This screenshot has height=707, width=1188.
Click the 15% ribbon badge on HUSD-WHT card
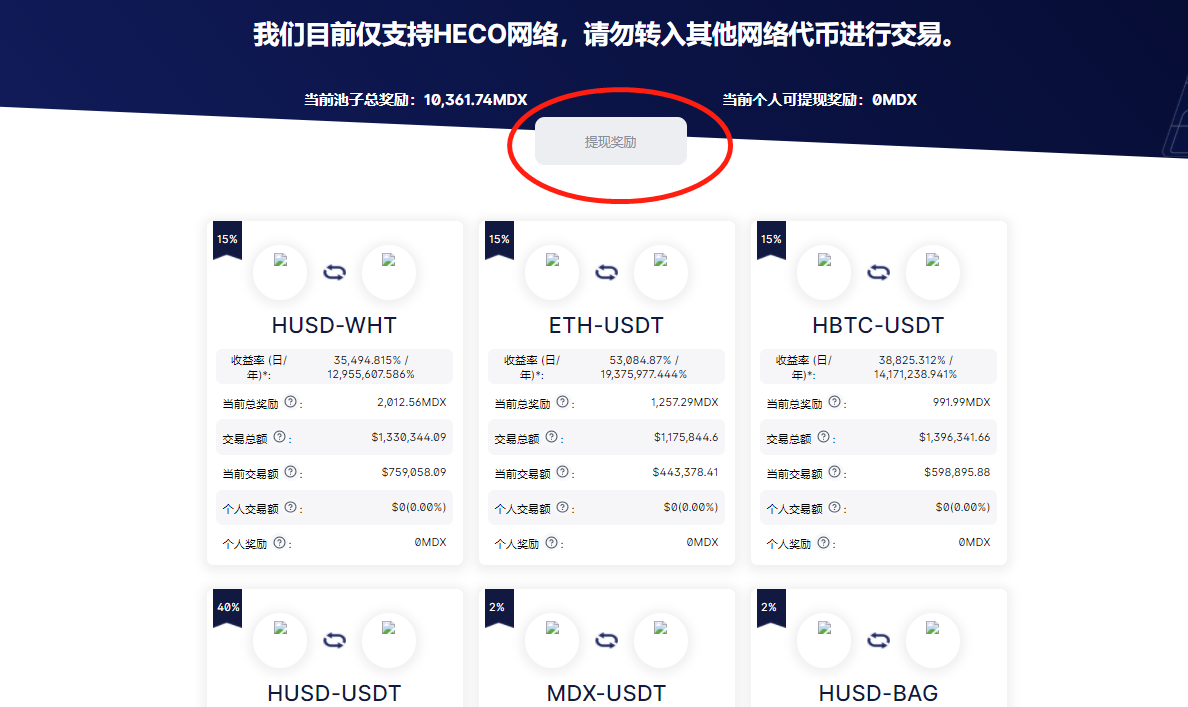pos(227,239)
